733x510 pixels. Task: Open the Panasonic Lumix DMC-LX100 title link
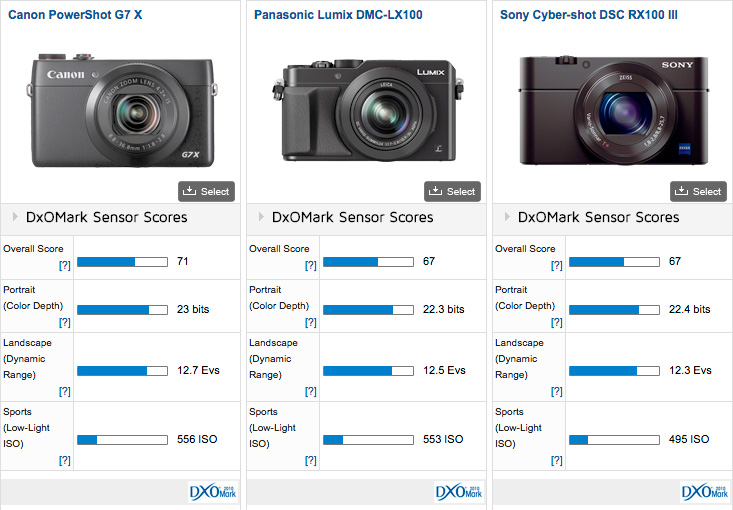click(338, 14)
